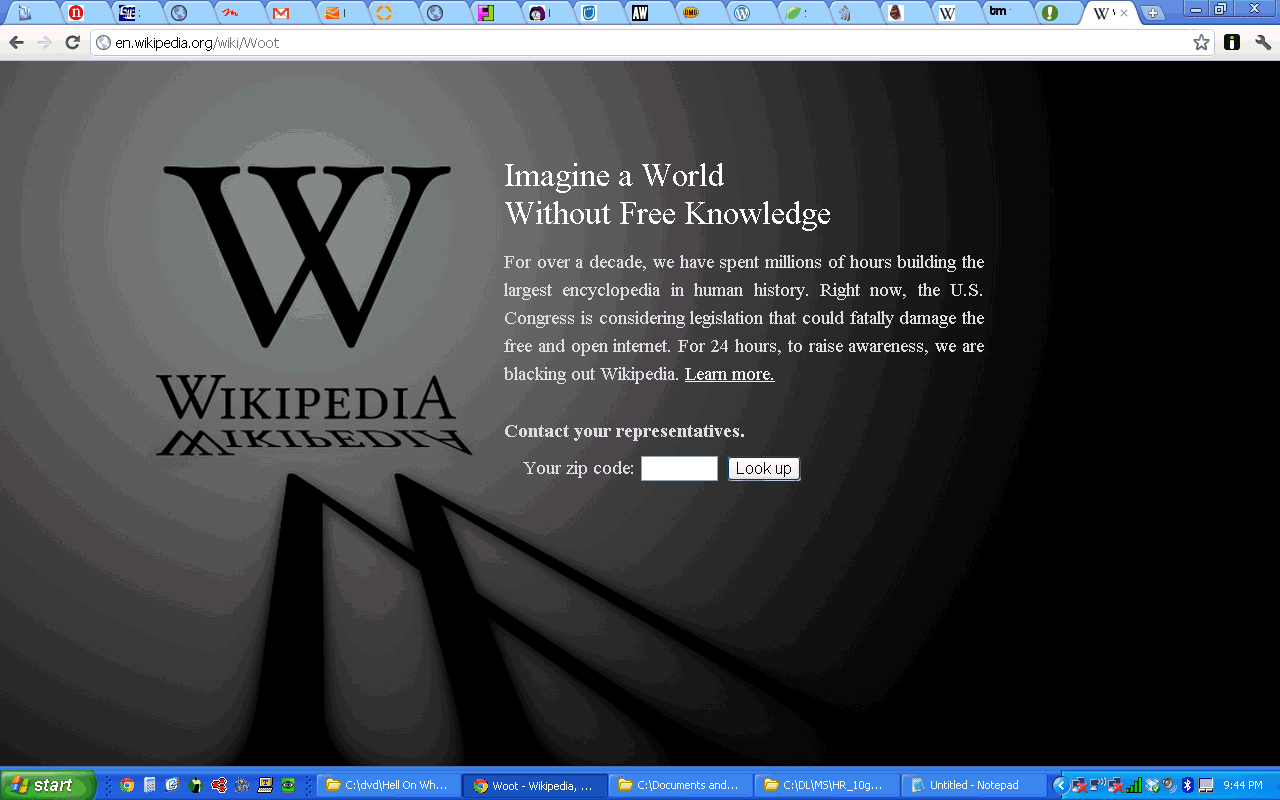Click the green signal bars tray icon

click(x=1133, y=785)
